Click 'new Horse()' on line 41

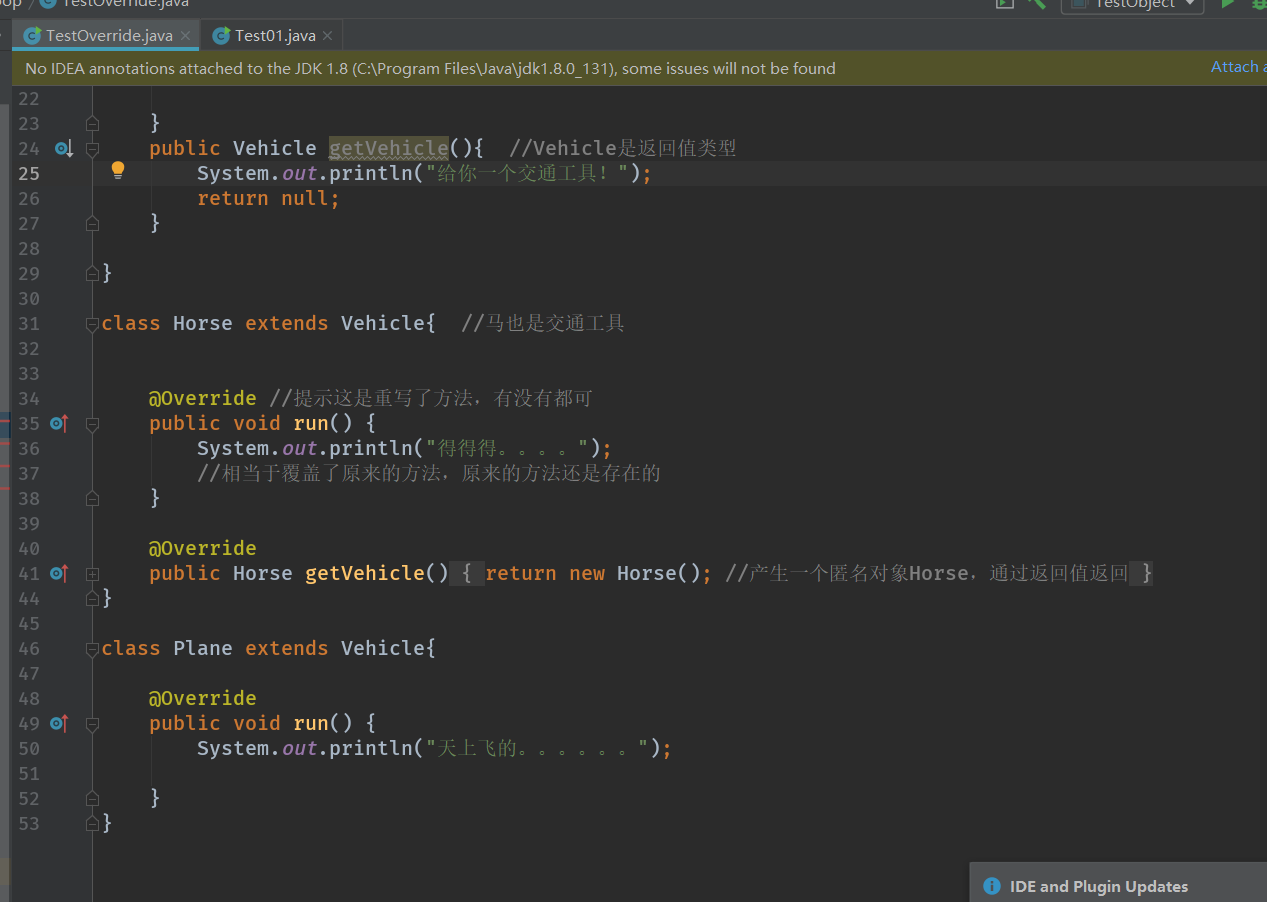[x=635, y=574]
